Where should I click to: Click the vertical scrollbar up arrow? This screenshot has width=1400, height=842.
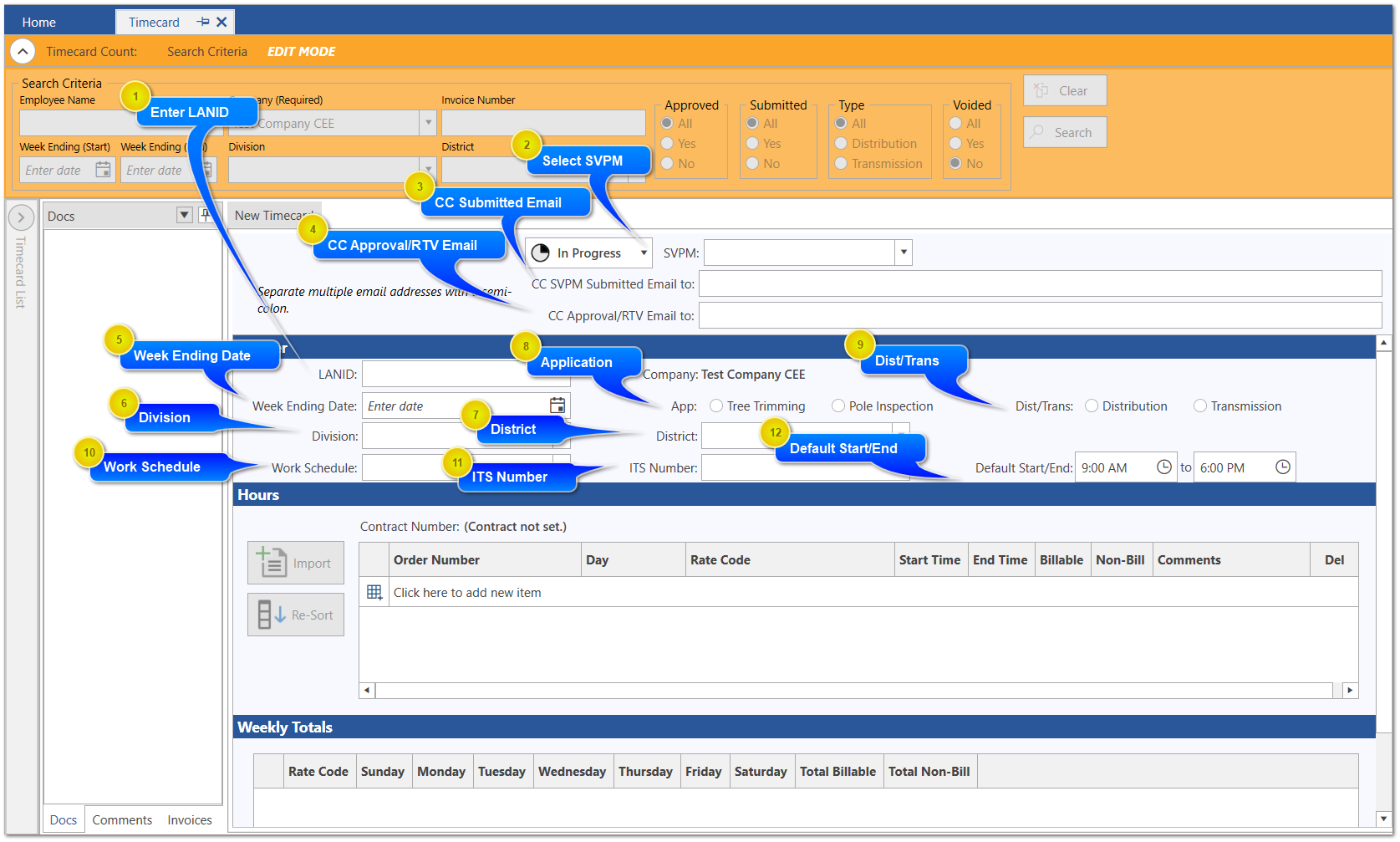pos(1384,343)
